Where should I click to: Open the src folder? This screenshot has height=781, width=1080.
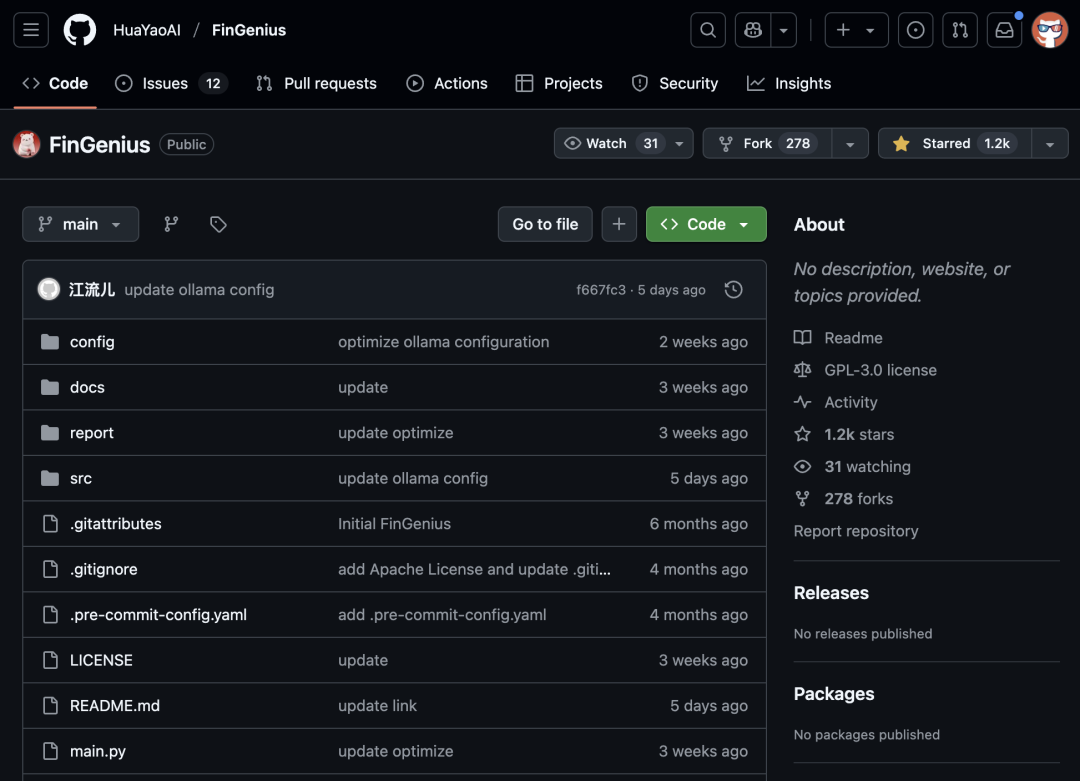(81, 478)
